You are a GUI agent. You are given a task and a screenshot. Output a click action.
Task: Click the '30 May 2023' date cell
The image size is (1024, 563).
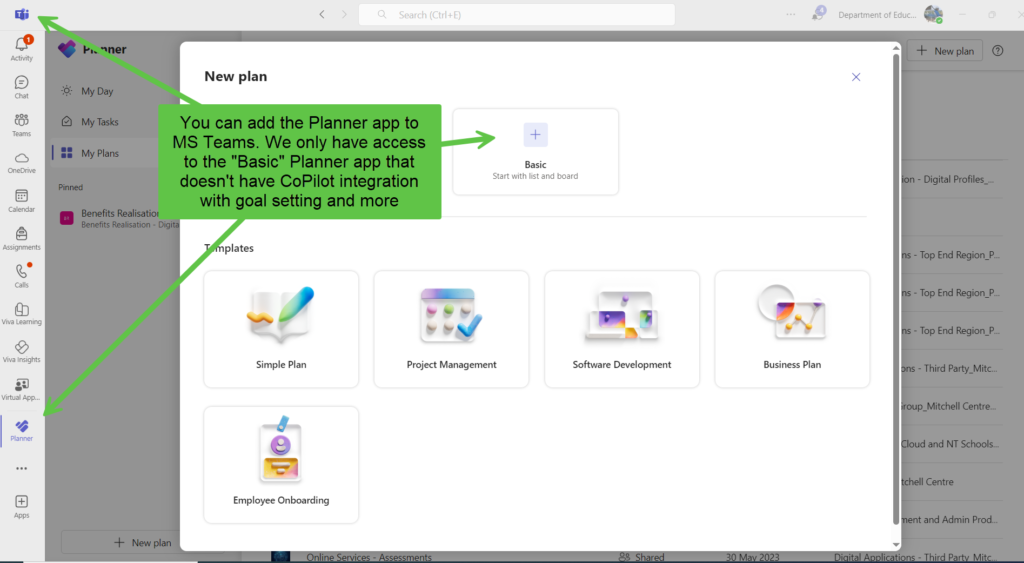coord(752,557)
